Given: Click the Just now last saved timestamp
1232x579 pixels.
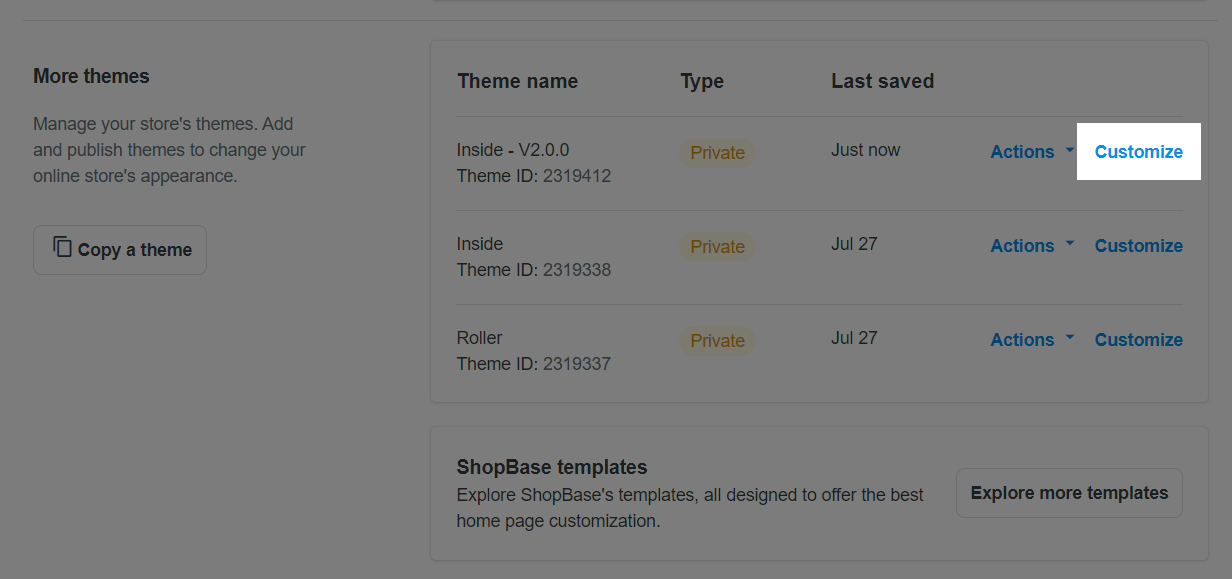Looking at the screenshot, I should pyautogui.click(x=865, y=150).
